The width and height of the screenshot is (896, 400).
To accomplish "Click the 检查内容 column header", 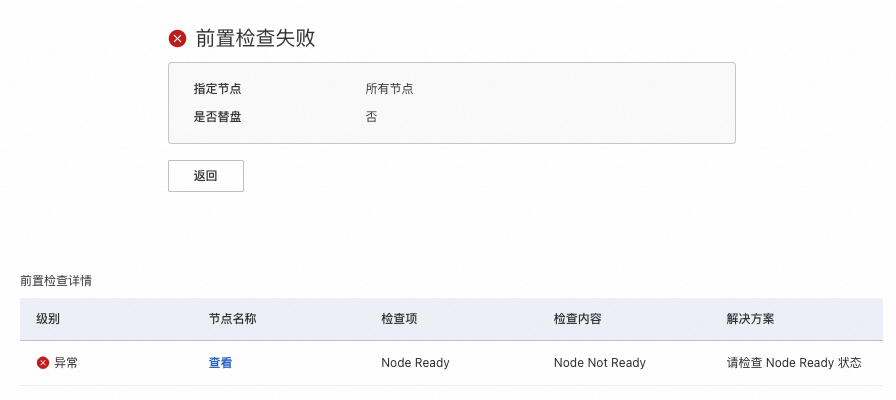I will click(x=577, y=319).
